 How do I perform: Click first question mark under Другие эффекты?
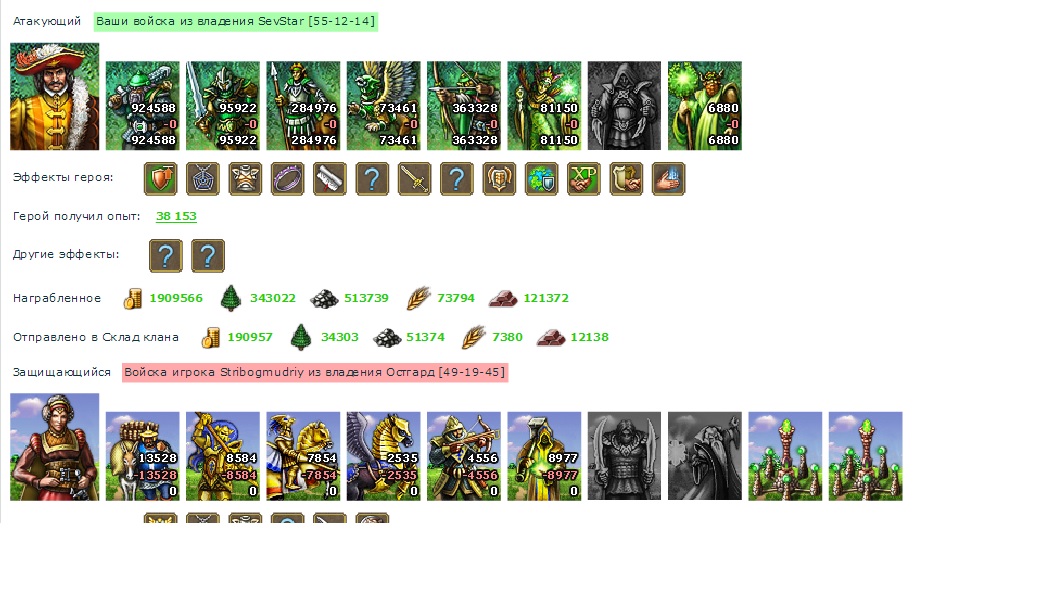pyautogui.click(x=166, y=256)
